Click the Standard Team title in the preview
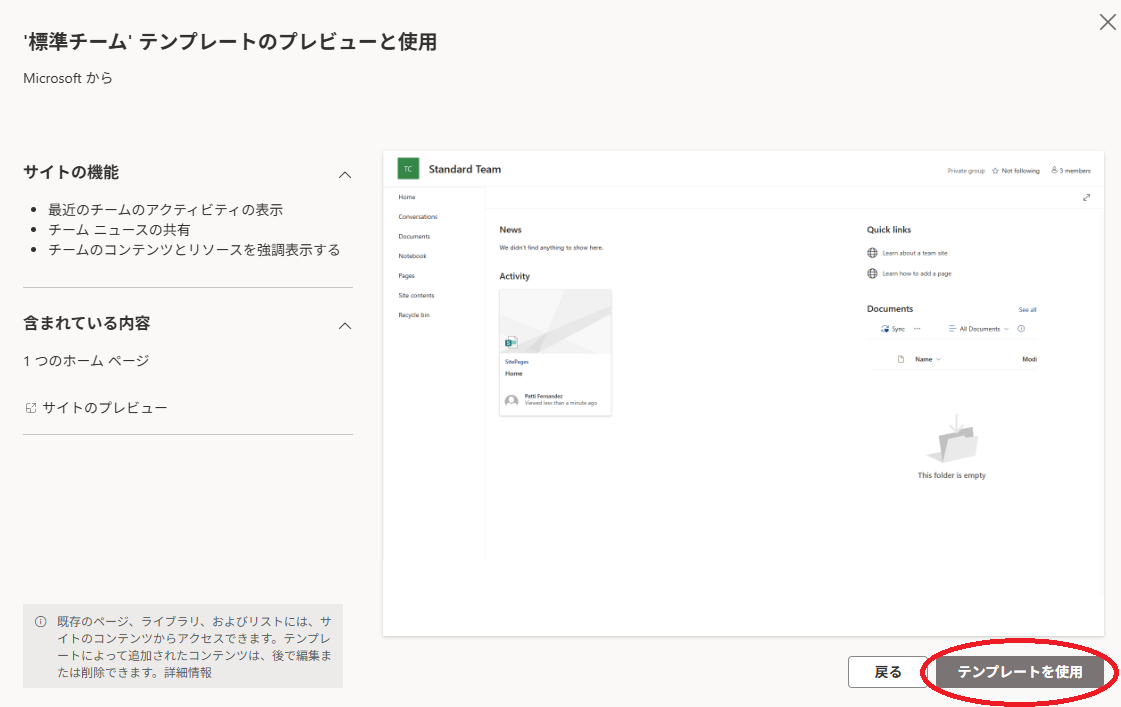1121x707 pixels. pyautogui.click(x=465, y=169)
